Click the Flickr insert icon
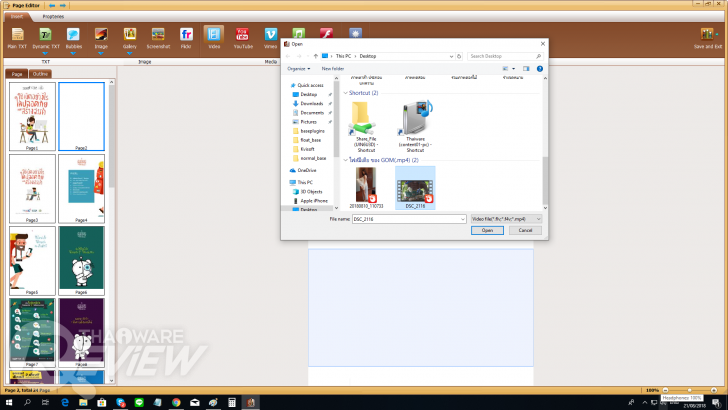Screen dimensions: 728x410 [186, 34]
